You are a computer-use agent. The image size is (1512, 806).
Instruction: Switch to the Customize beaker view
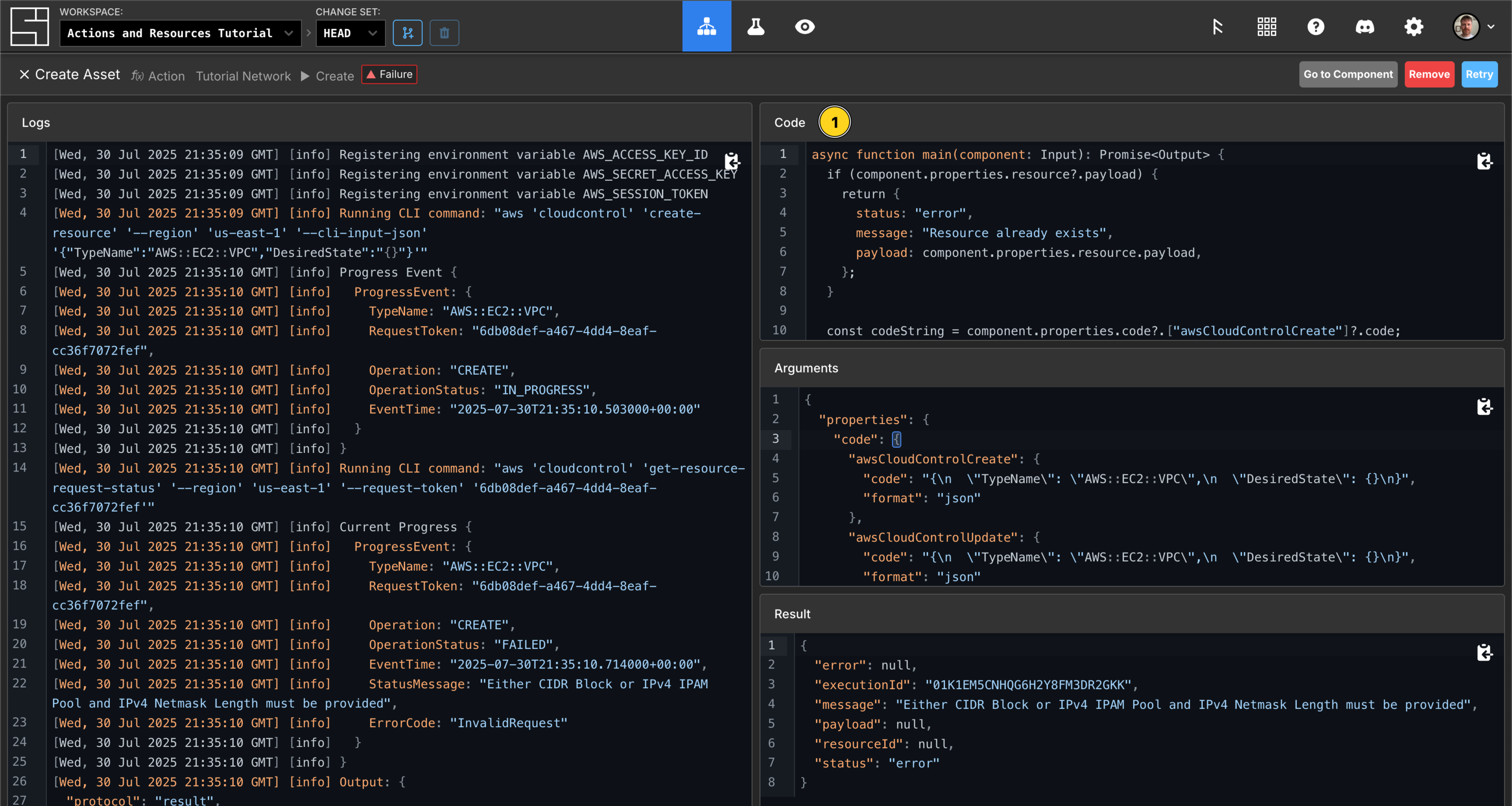click(x=755, y=26)
